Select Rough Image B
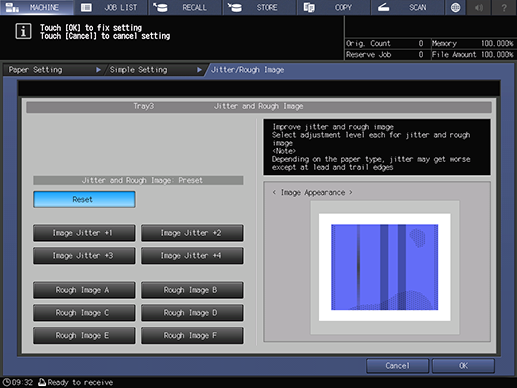Screen dimensions: 517x388 click(192, 290)
